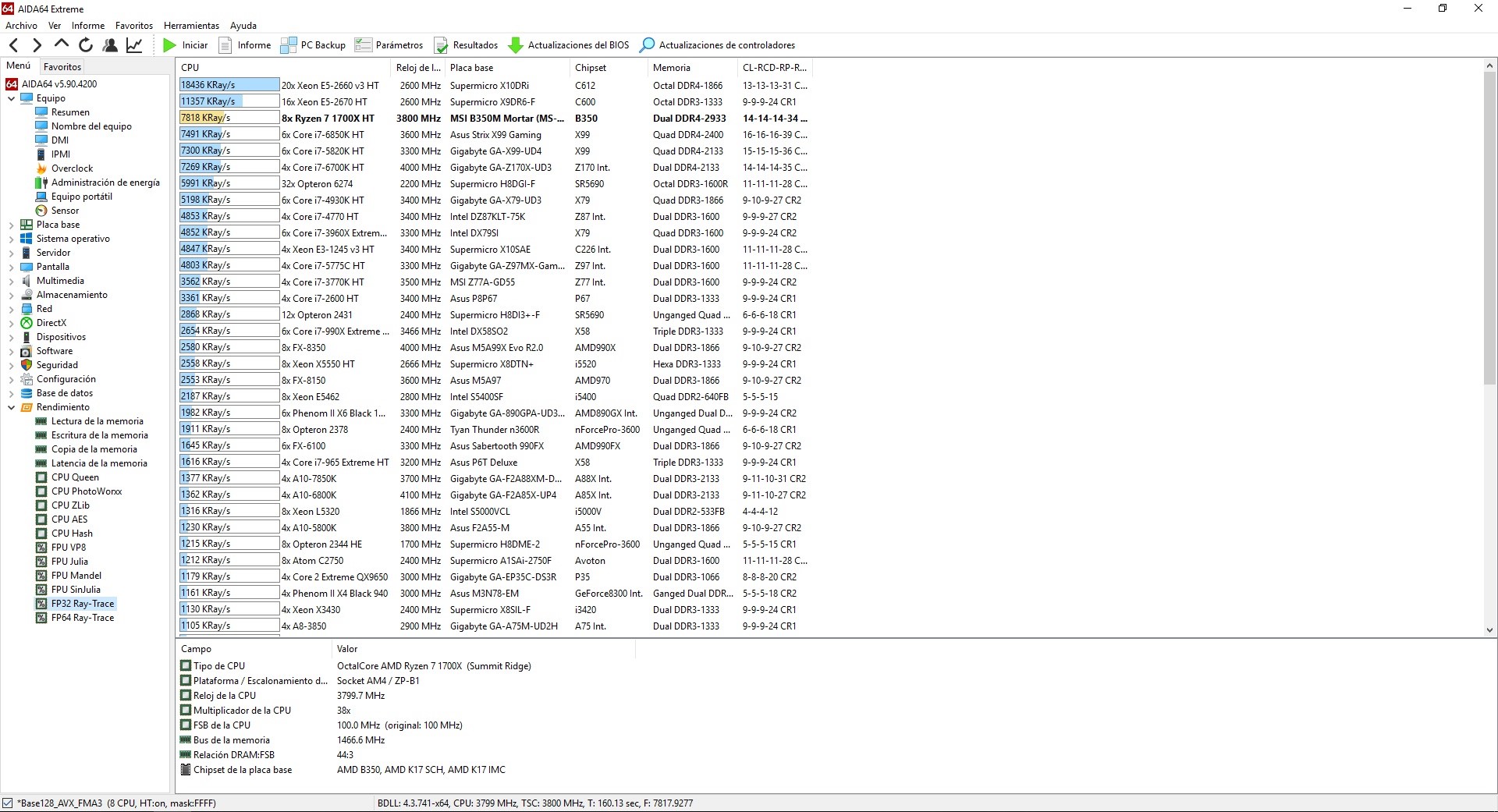This screenshot has height=812, width=1498.
Task: Start the benchmark with Iniciar
Action: pyautogui.click(x=185, y=45)
